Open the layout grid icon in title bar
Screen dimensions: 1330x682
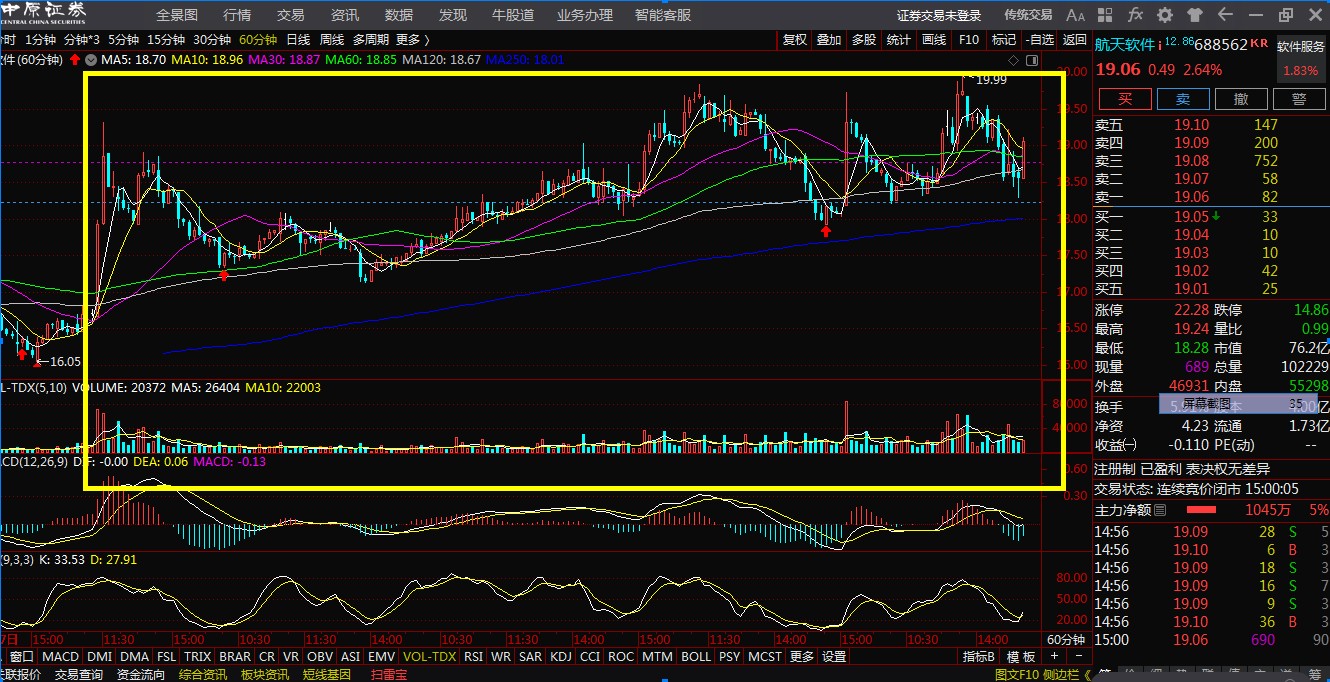click(1105, 15)
